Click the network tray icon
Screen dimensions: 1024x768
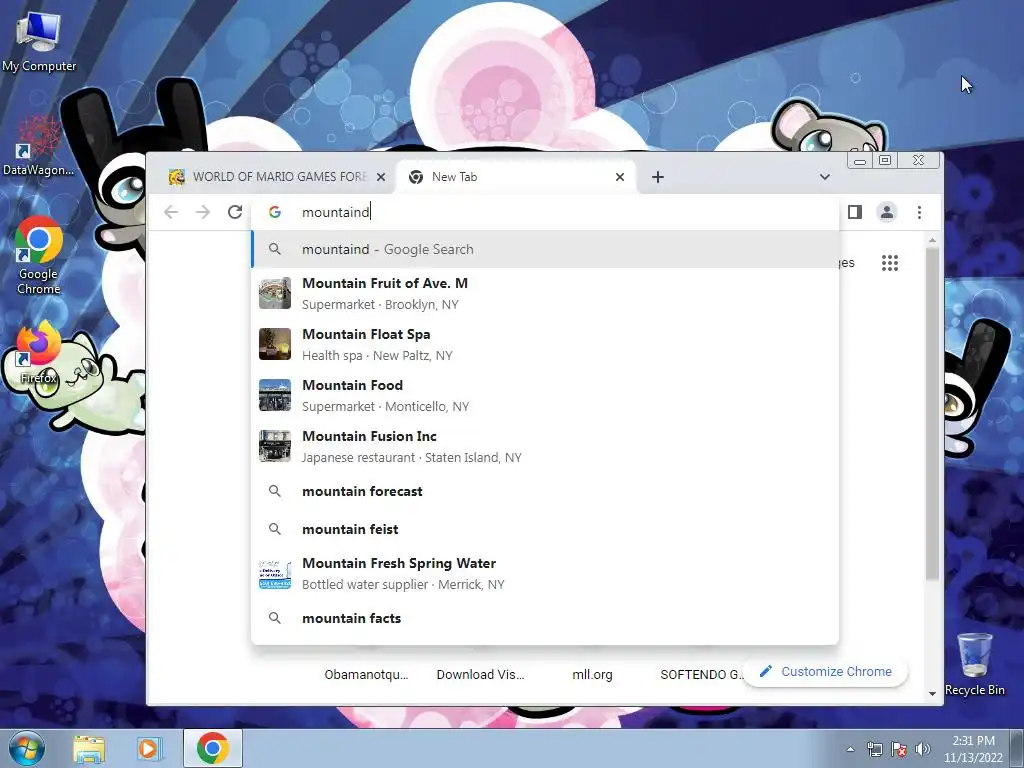point(874,749)
